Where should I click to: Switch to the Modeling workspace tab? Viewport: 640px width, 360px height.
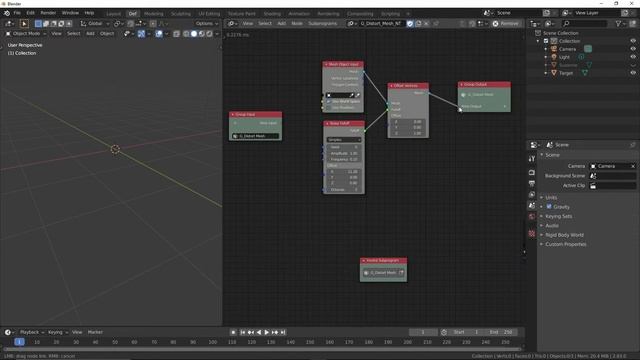pyautogui.click(x=153, y=13)
